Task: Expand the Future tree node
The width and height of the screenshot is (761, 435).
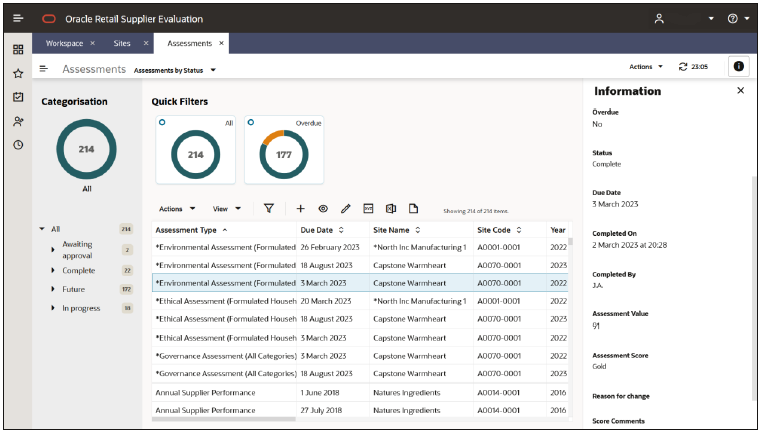Action: pos(53,289)
